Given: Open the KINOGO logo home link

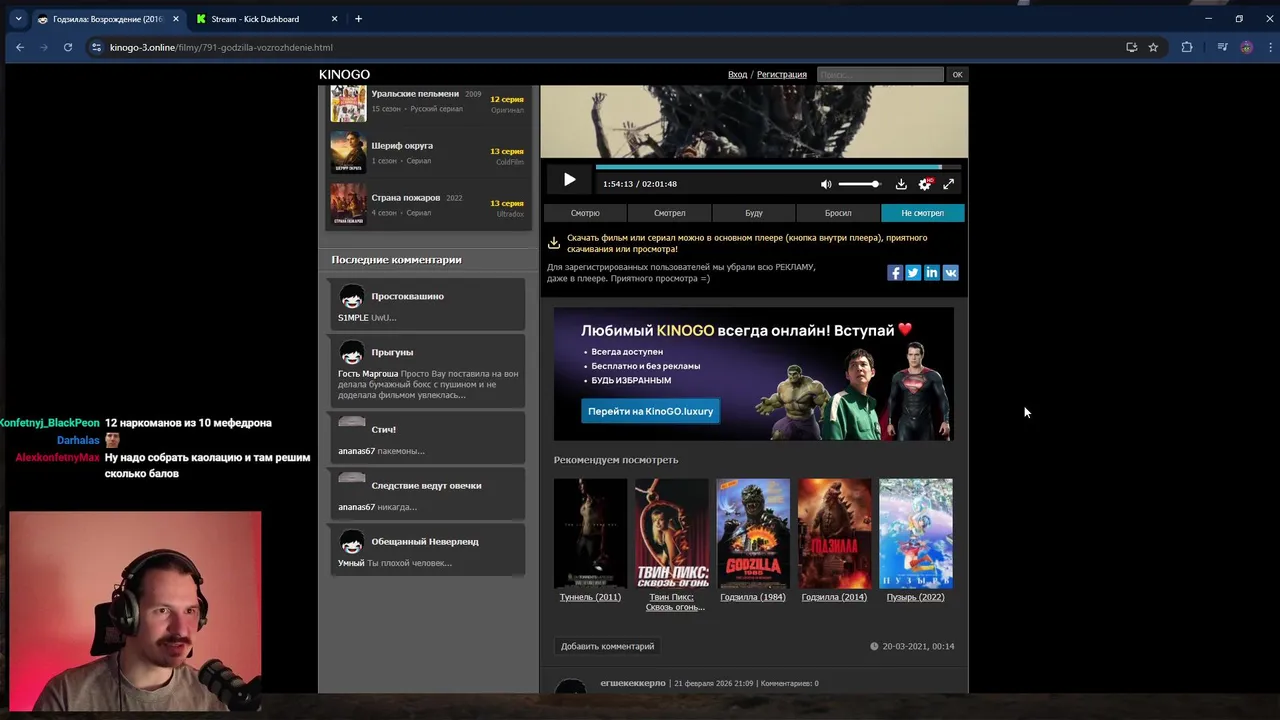Looking at the screenshot, I should coord(344,74).
